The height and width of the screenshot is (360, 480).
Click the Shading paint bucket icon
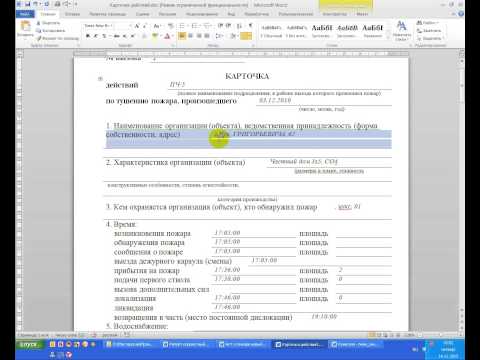pyautogui.click(x=234, y=36)
